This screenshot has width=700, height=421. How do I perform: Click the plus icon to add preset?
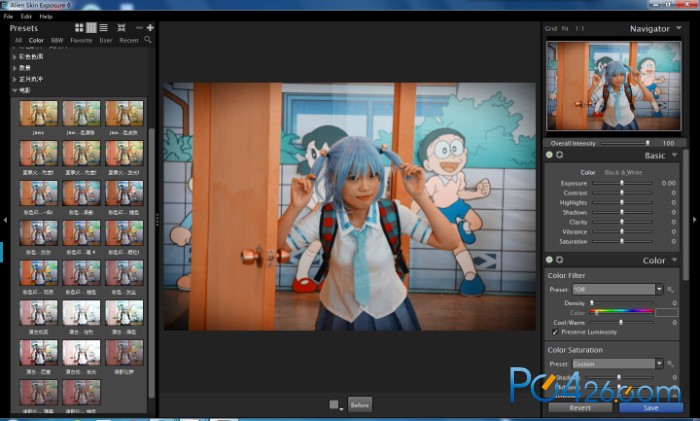150,28
